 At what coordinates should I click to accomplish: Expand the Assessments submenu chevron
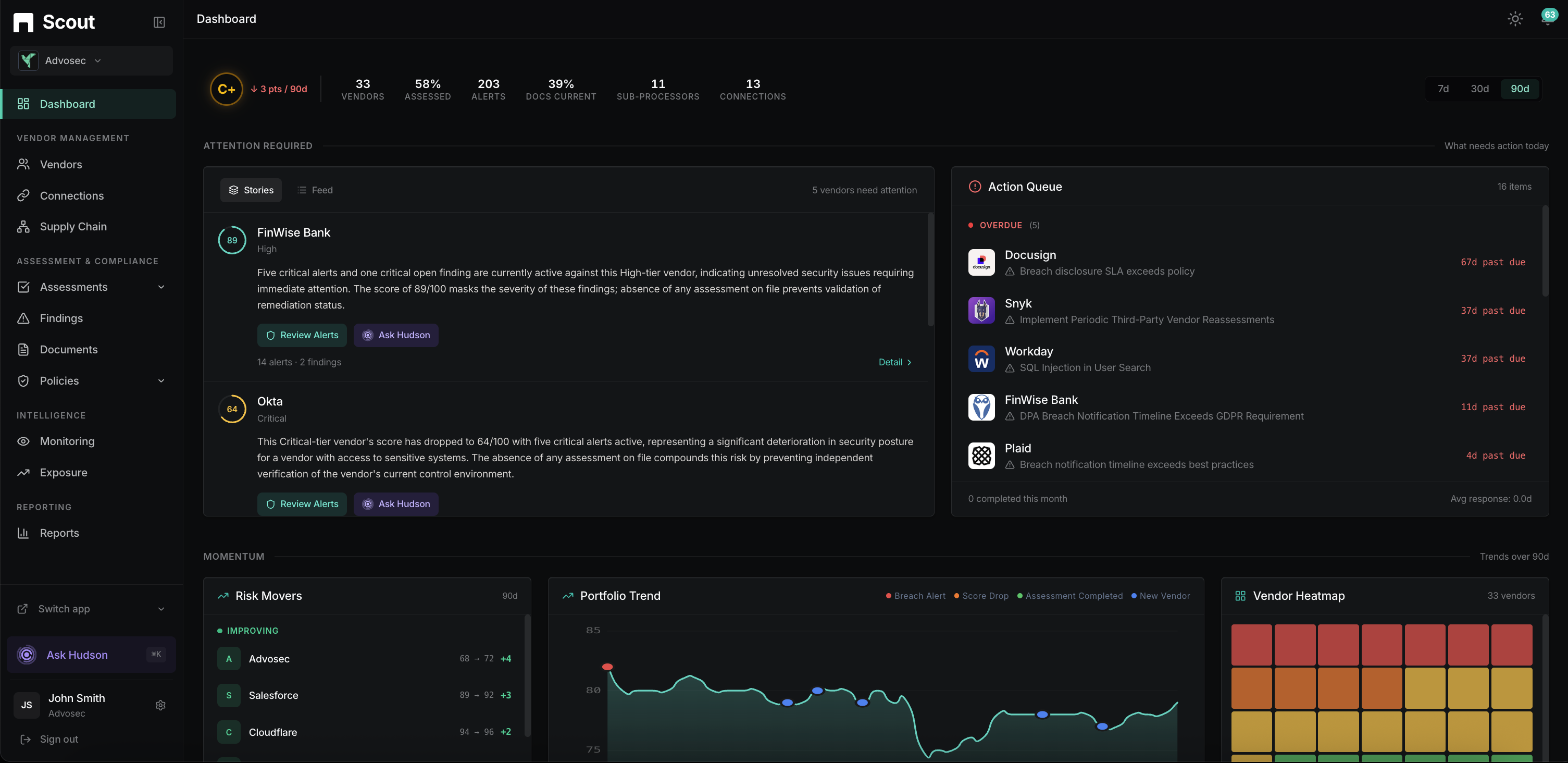click(x=161, y=287)
